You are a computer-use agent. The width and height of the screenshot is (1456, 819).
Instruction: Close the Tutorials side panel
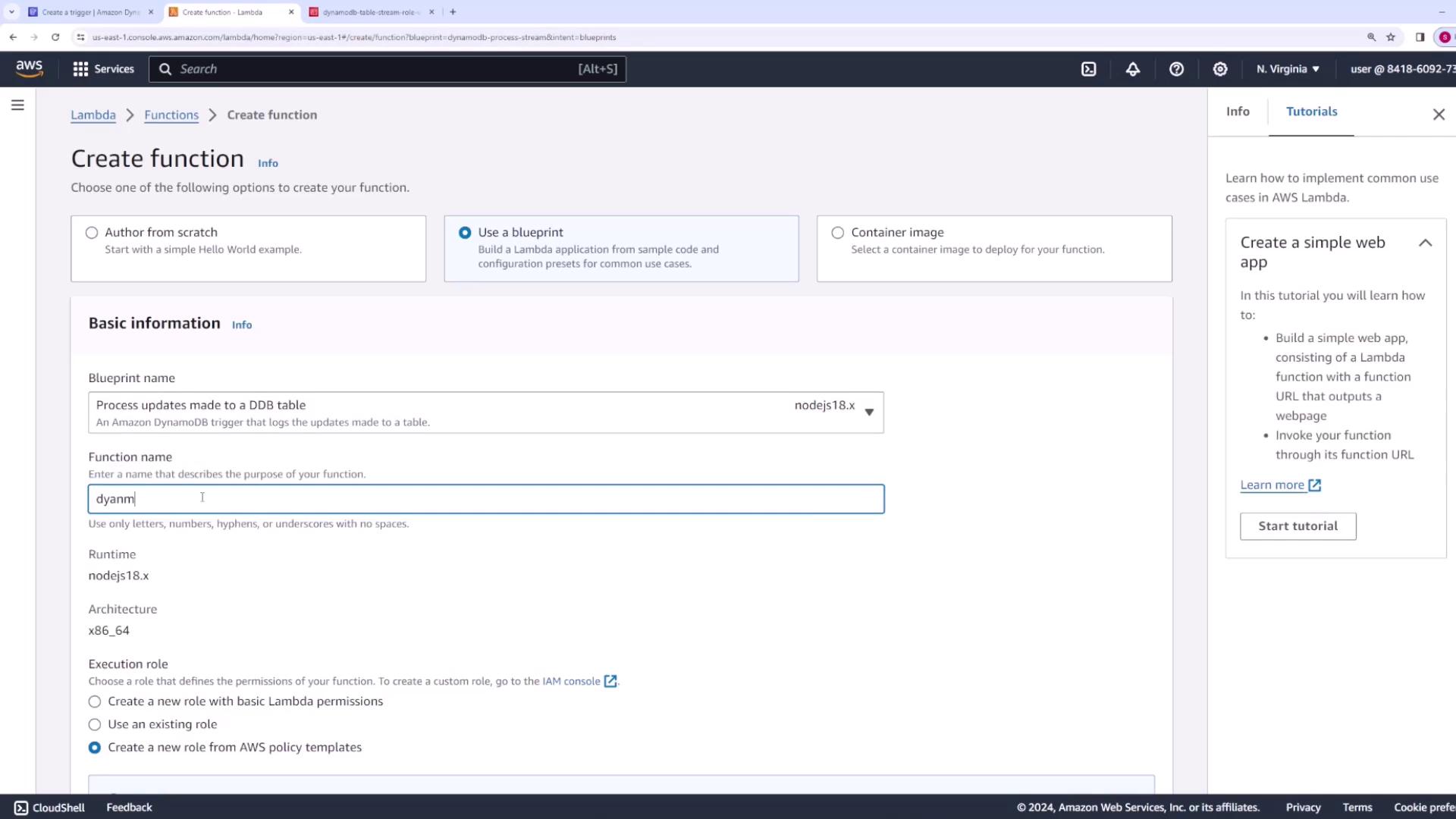(x=1439, y=115)
